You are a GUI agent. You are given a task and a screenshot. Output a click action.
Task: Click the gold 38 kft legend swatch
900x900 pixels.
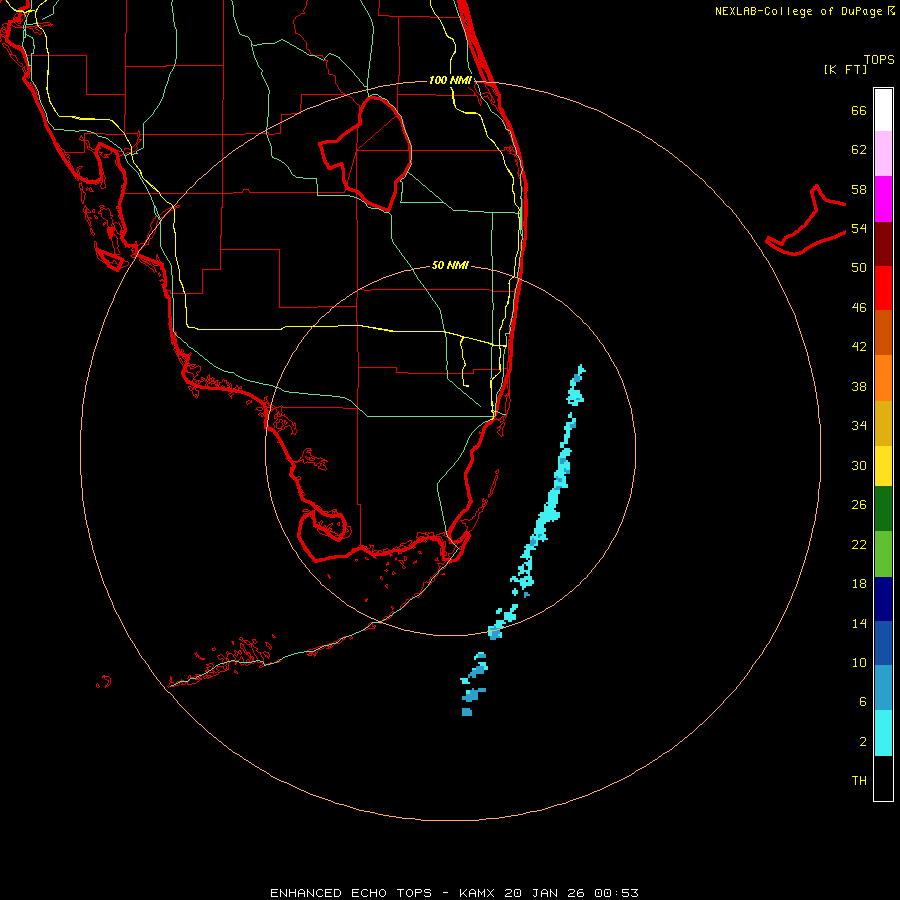coord(883,423)
